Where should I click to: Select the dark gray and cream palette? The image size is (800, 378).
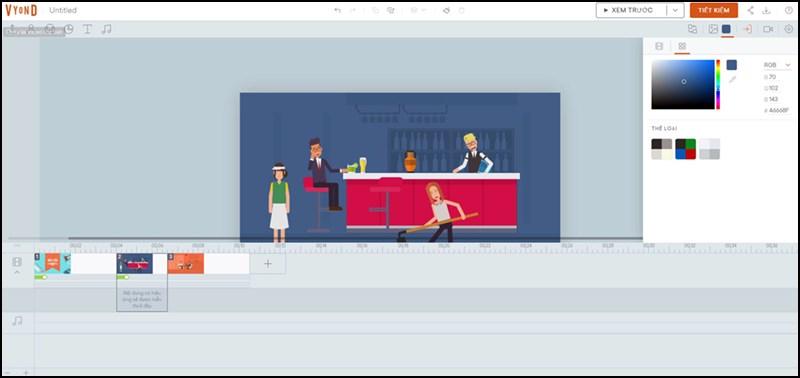pyautogui.click(x=662, y=149)
